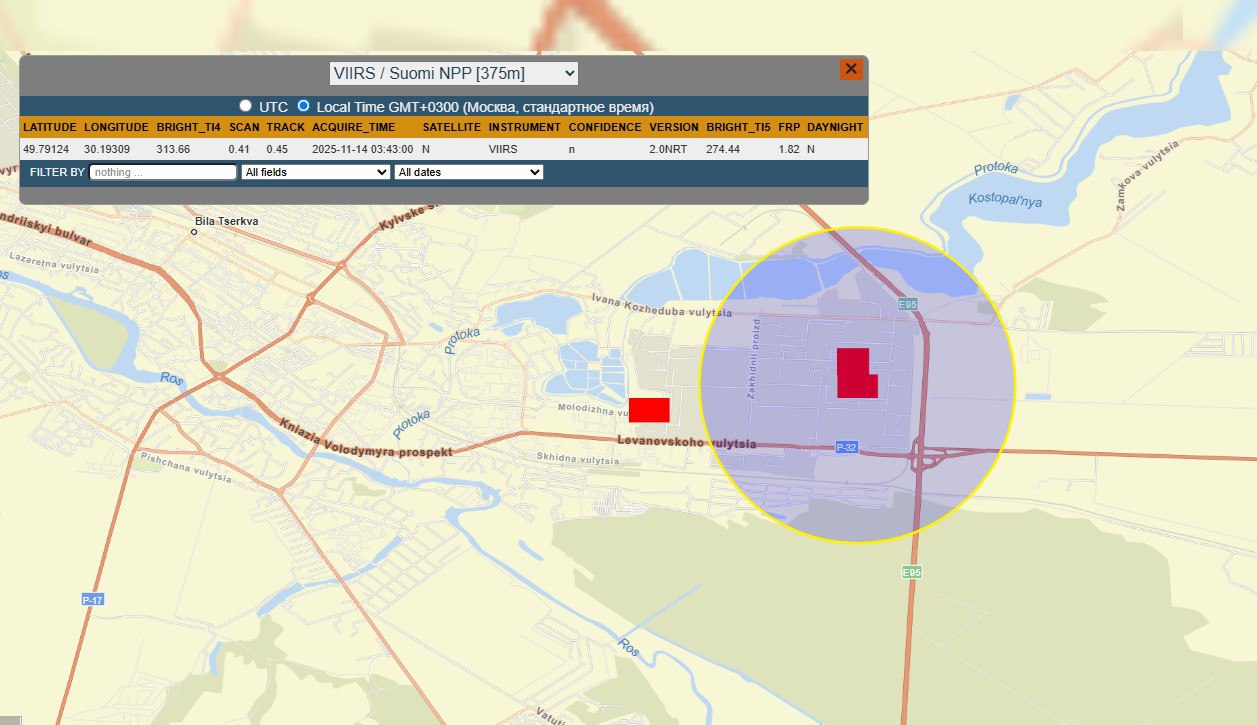Close the VIIRS fire data panel
Screen dimensions: 1257x725
coord(851,69)
